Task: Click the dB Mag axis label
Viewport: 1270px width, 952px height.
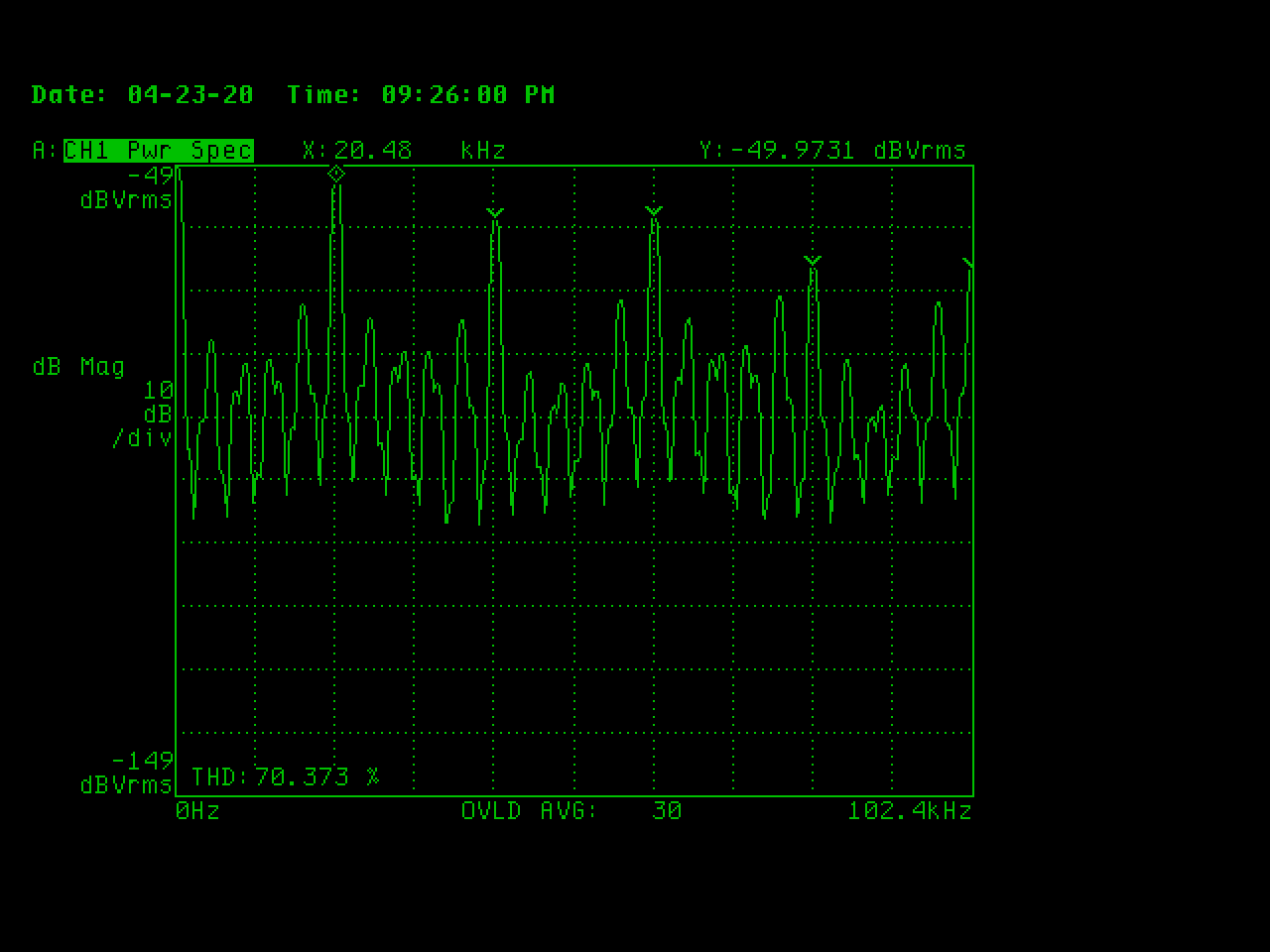Action: coord(79,367)
